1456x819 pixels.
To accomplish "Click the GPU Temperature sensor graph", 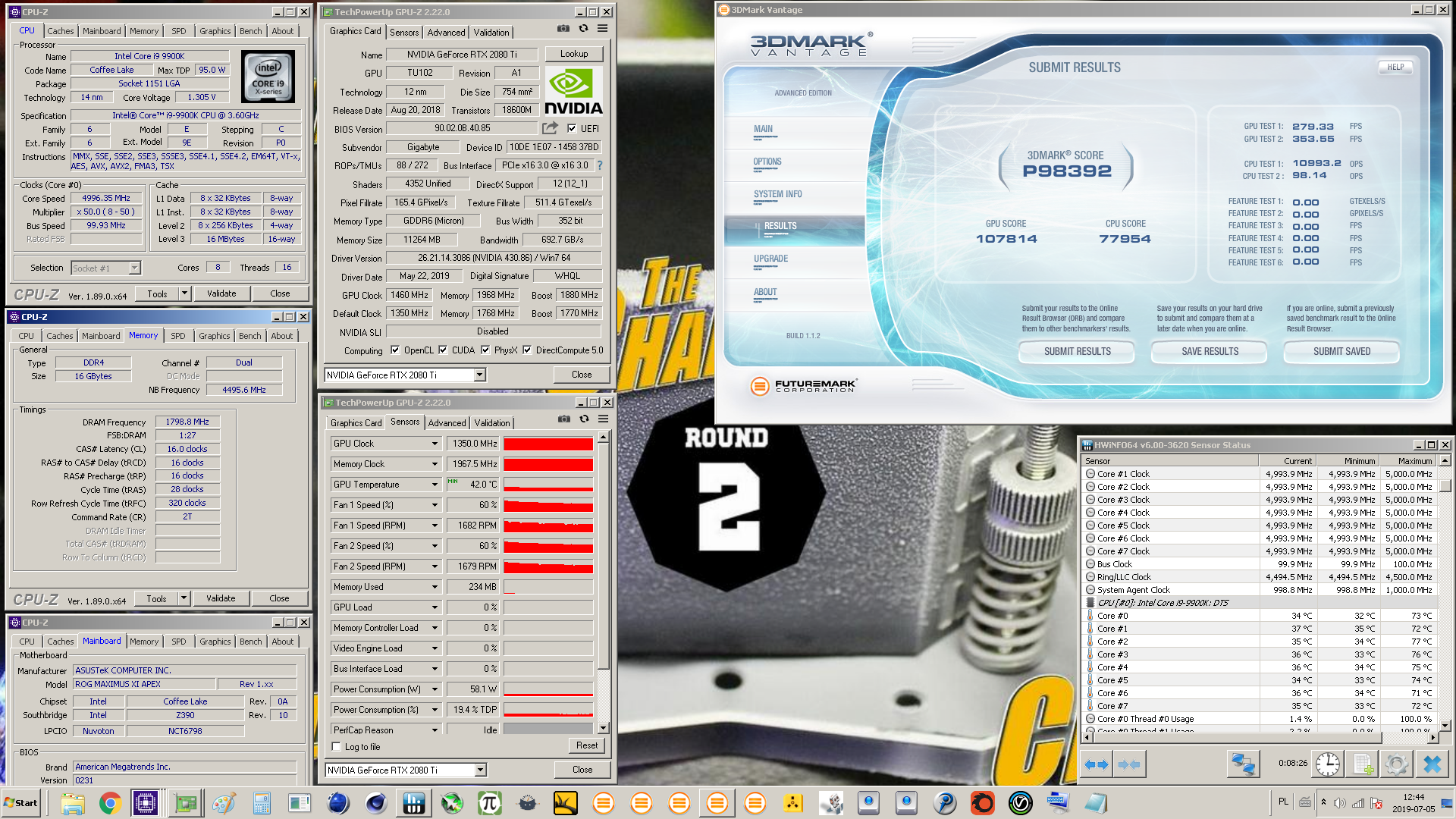I will click(x=548, y=485).
